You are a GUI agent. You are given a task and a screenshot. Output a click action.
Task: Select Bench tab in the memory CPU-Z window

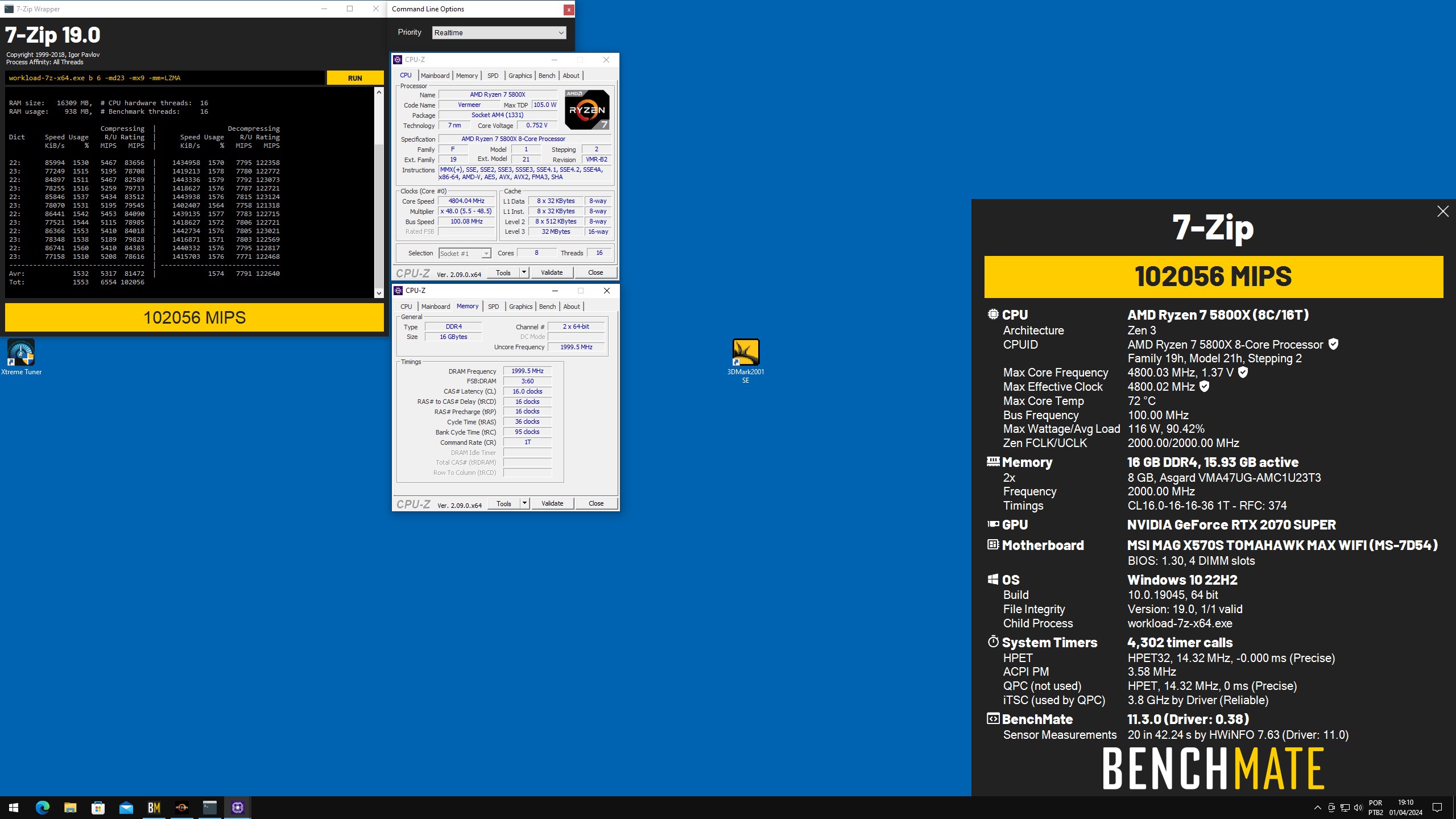(x=547, y=307)
